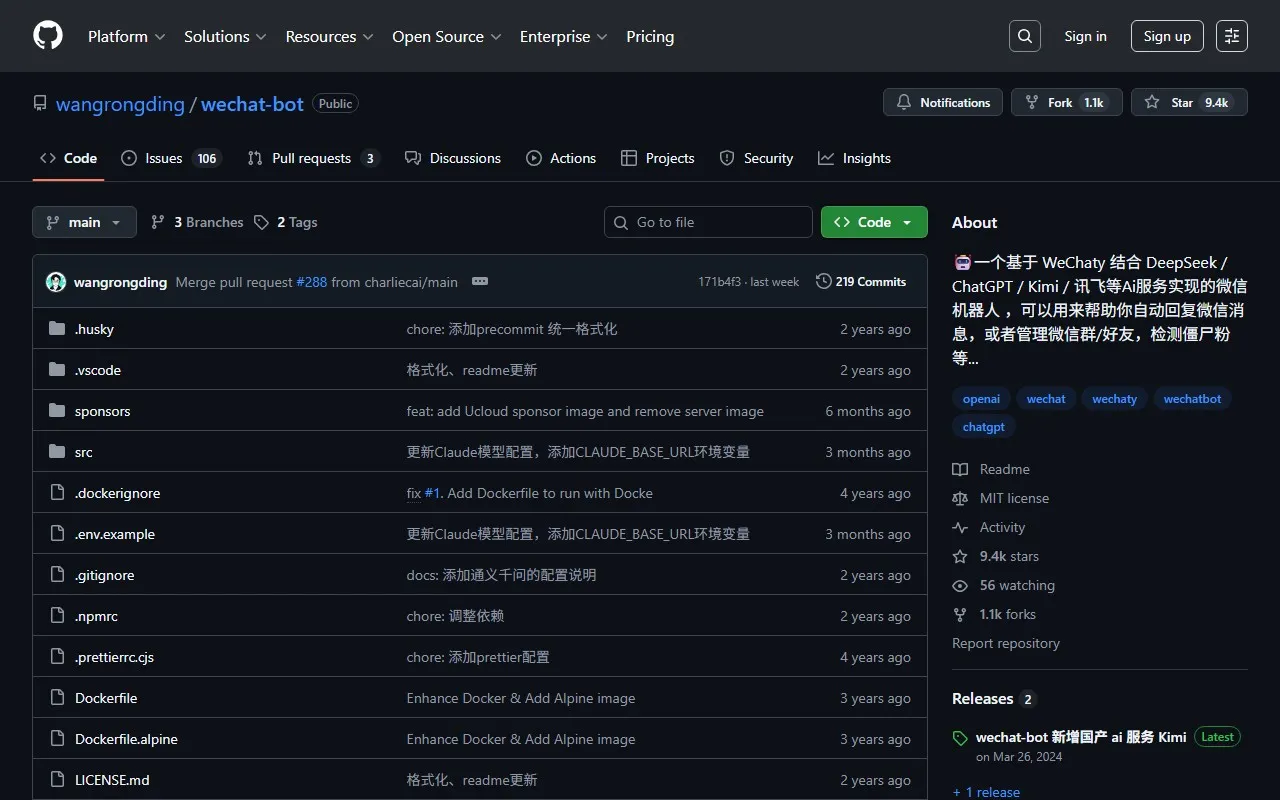Image resolution: width=1280 pixels, height=800 pixels.
Task: Click the GitHub logo icon
Action: click(47, 36)
